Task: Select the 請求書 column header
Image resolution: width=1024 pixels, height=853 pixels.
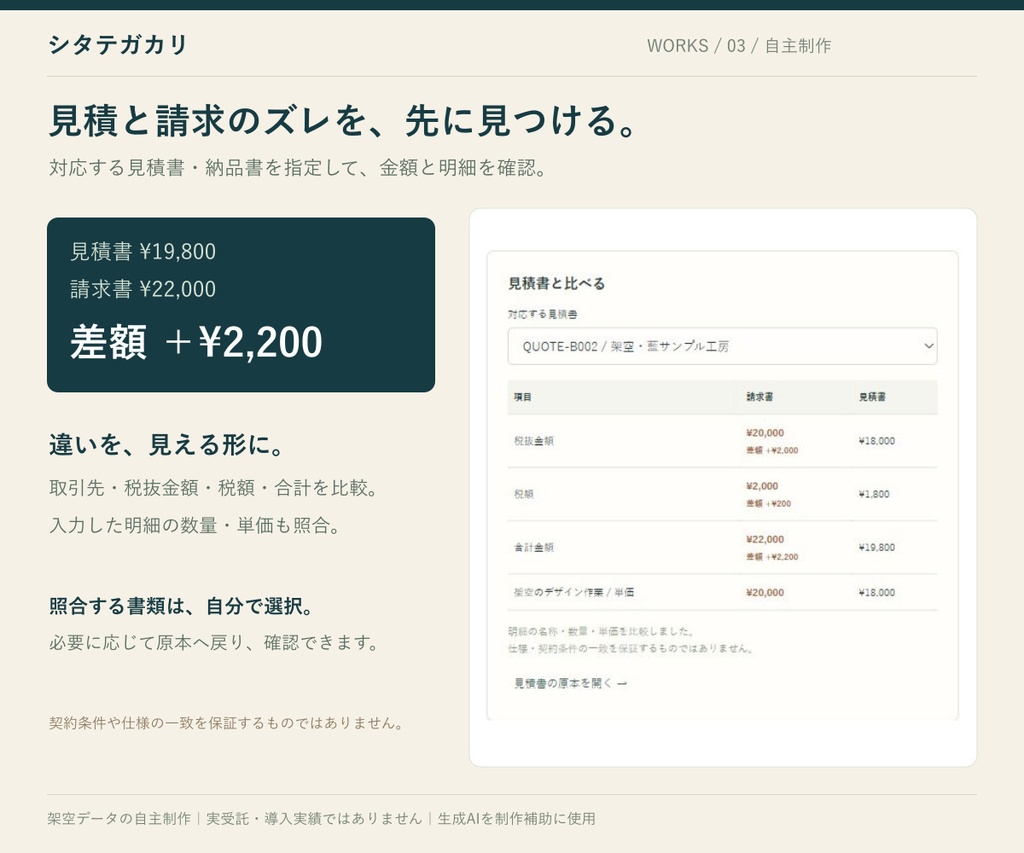Action: pos(760,396)
